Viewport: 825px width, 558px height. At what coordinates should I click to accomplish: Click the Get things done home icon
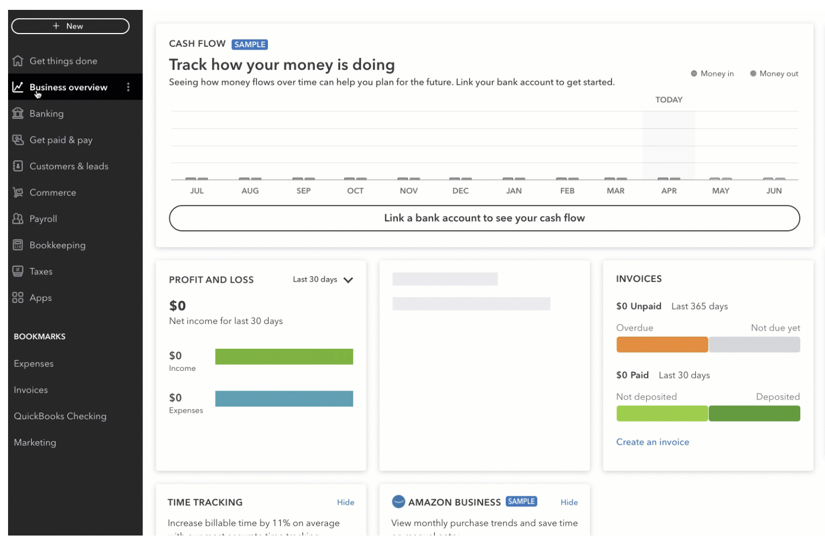(18, 61)
